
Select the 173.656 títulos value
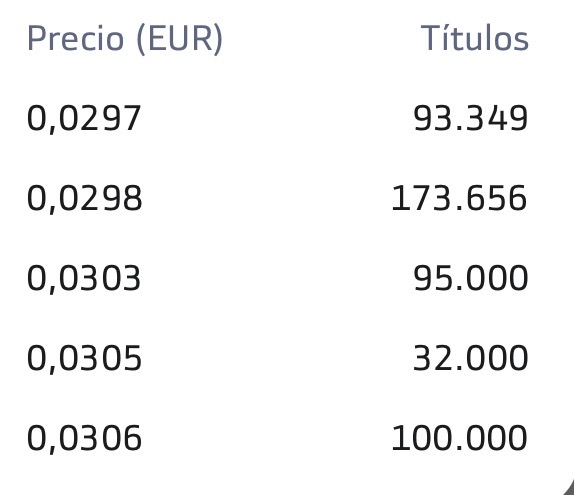(x=459, y=198)
